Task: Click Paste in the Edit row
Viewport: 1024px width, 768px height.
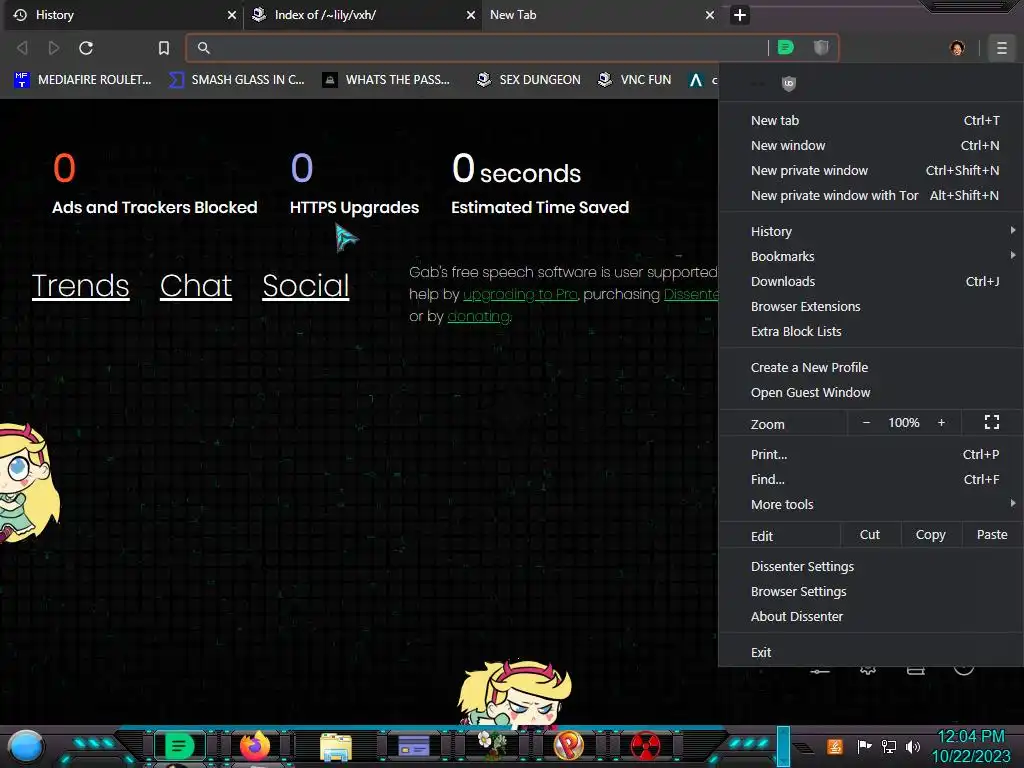Action: (991, 535)
